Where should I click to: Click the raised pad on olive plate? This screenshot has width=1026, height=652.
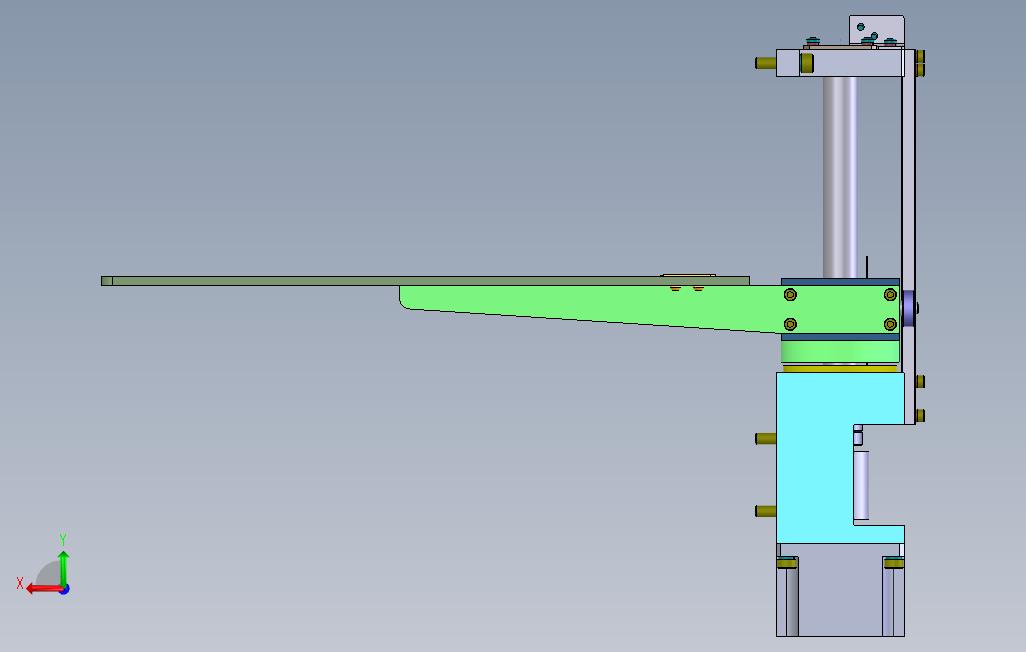click(x=688, y=276)
